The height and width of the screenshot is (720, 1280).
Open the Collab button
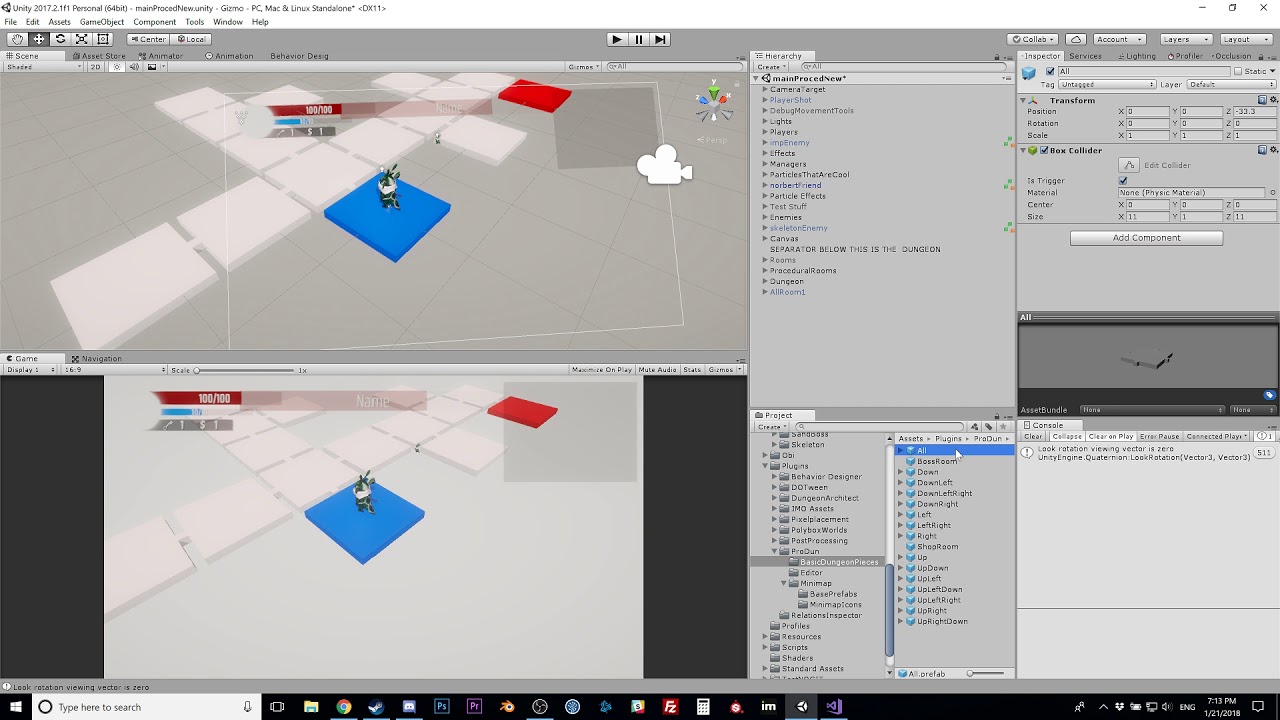pos(1033,39)
